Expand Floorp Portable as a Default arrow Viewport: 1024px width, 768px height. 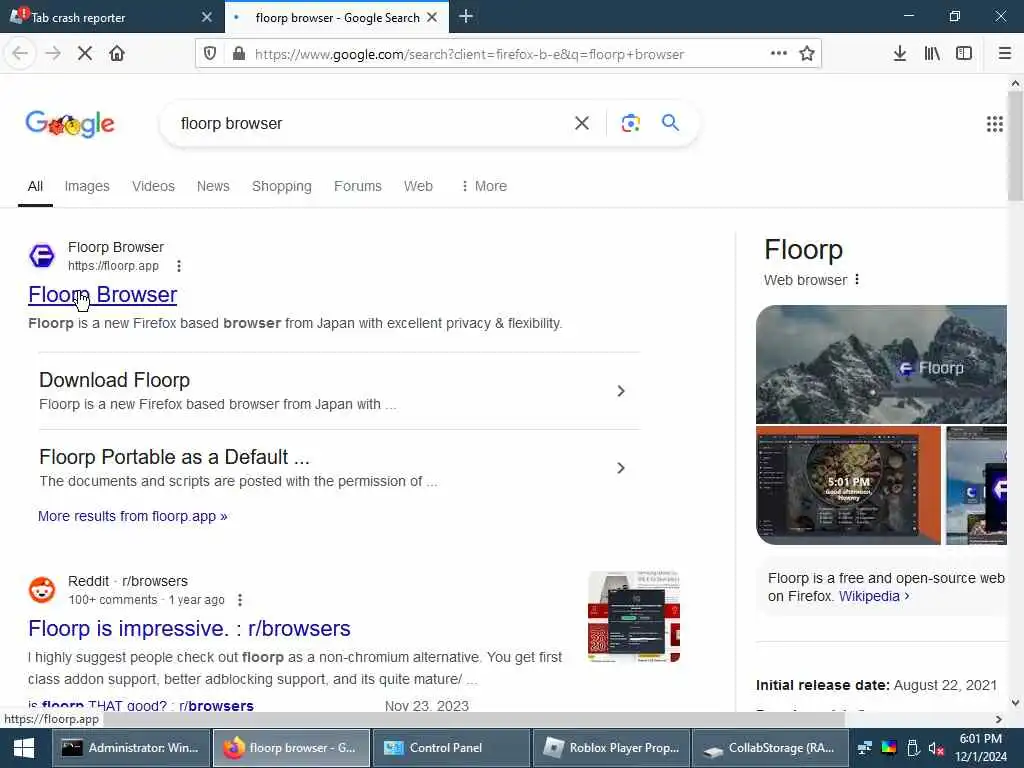[x=621, y=468]
